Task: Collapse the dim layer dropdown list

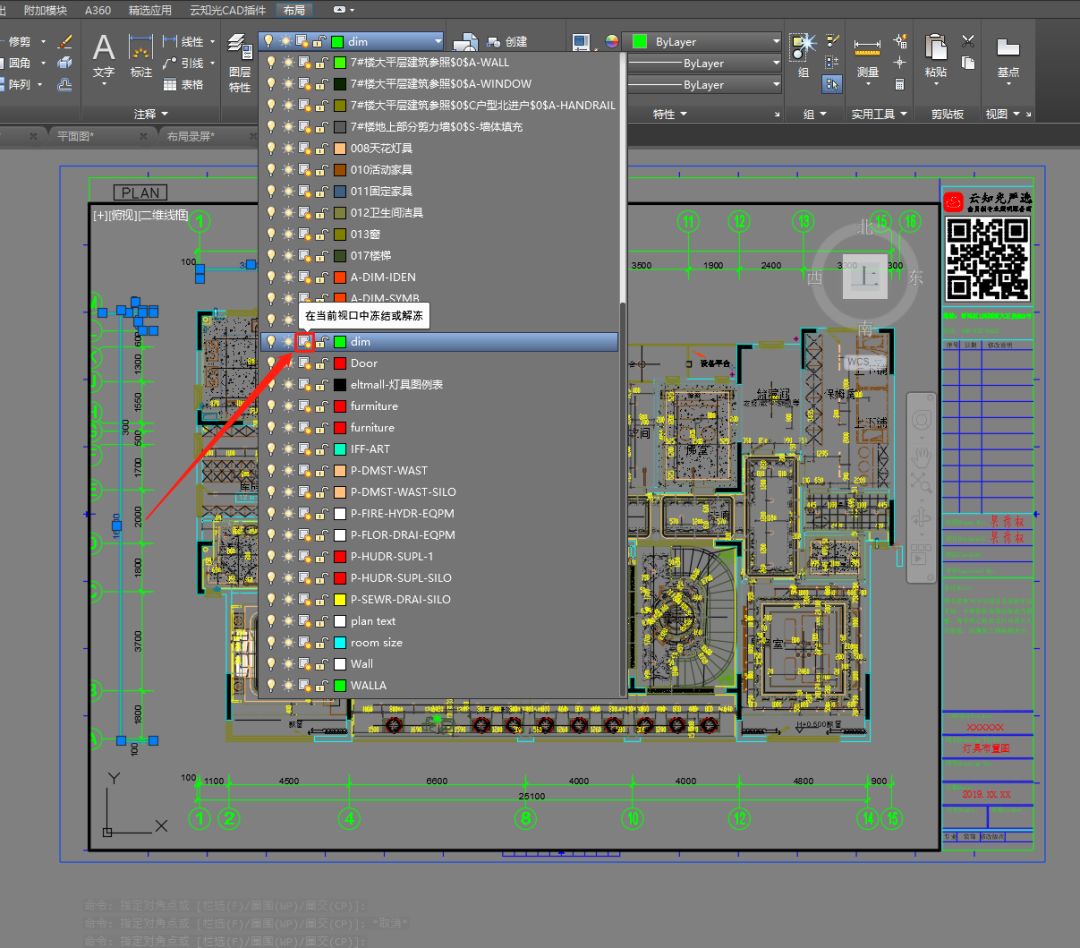Action: [x=437, y=41]
